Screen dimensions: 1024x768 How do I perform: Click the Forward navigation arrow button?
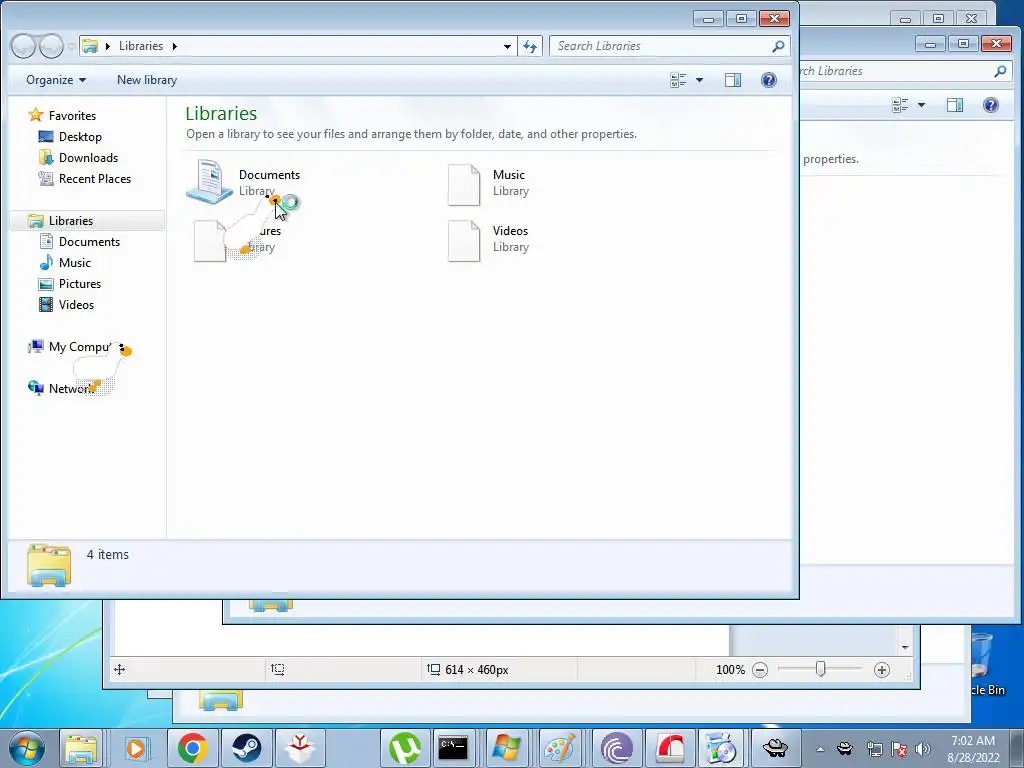(x=52, y=46)
